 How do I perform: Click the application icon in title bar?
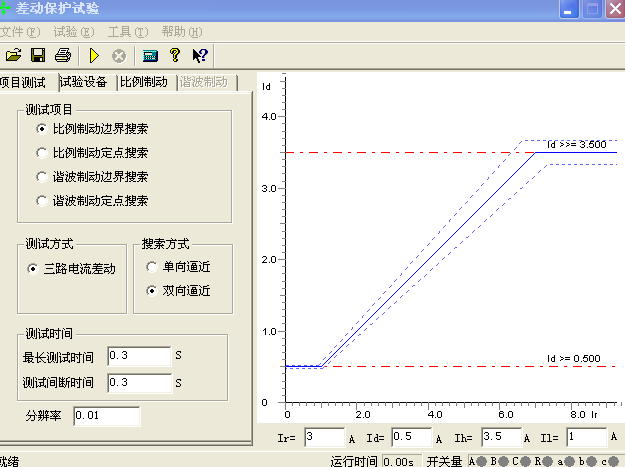4,8
